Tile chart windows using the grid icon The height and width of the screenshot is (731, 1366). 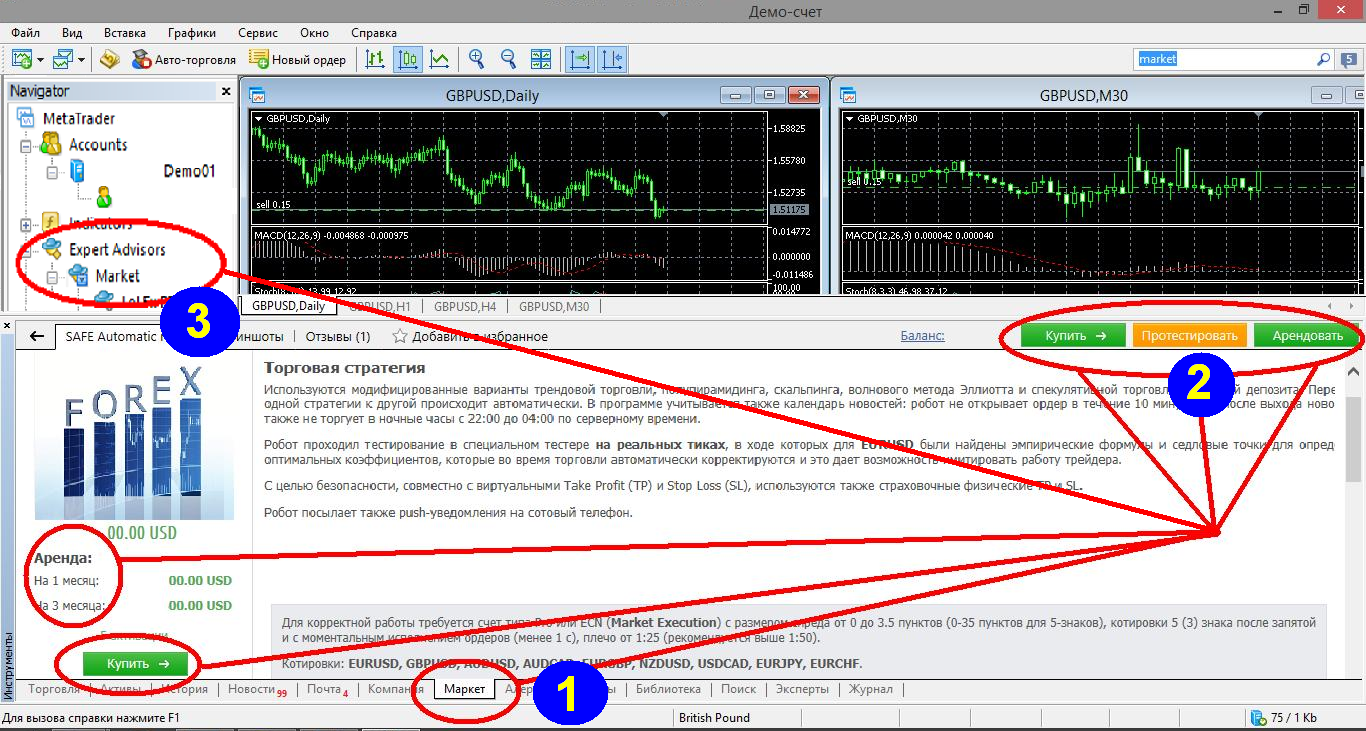pos(540,59)
